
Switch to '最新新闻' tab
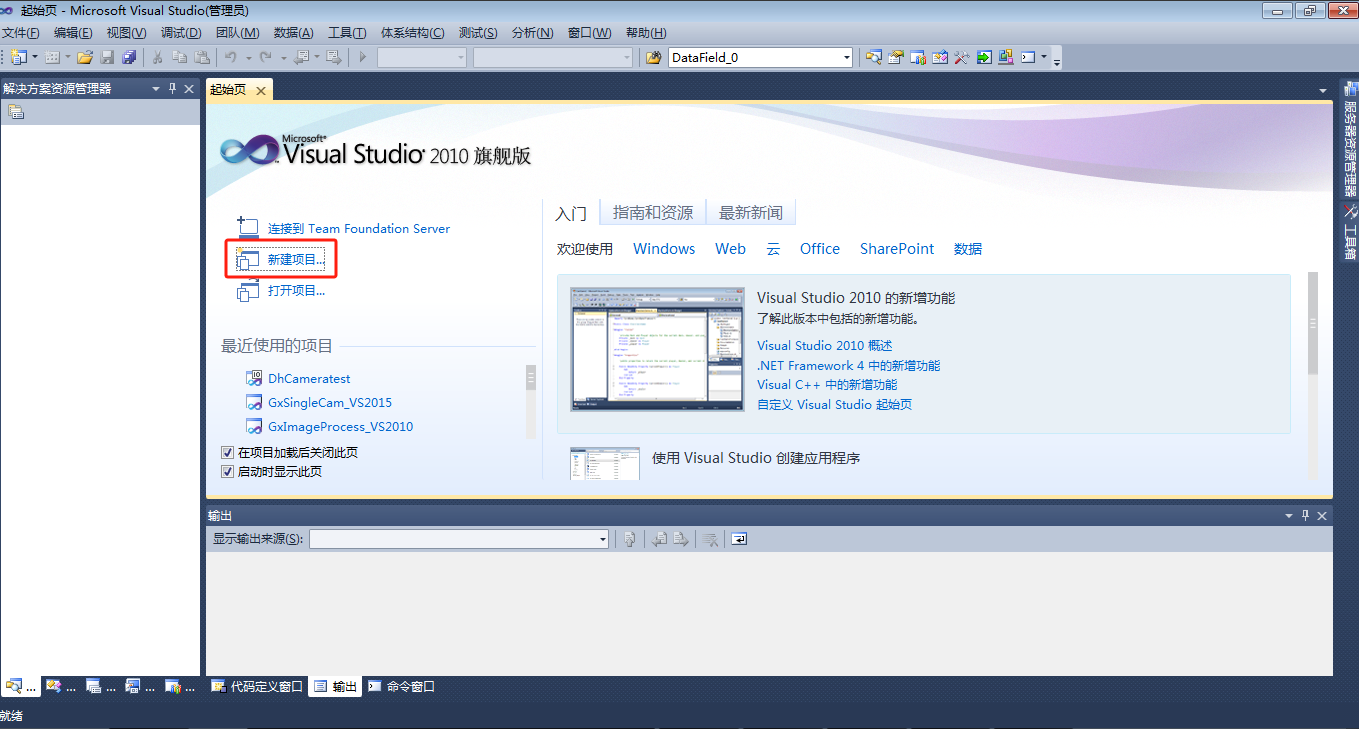pyautogui.click(x=751, y=212)
